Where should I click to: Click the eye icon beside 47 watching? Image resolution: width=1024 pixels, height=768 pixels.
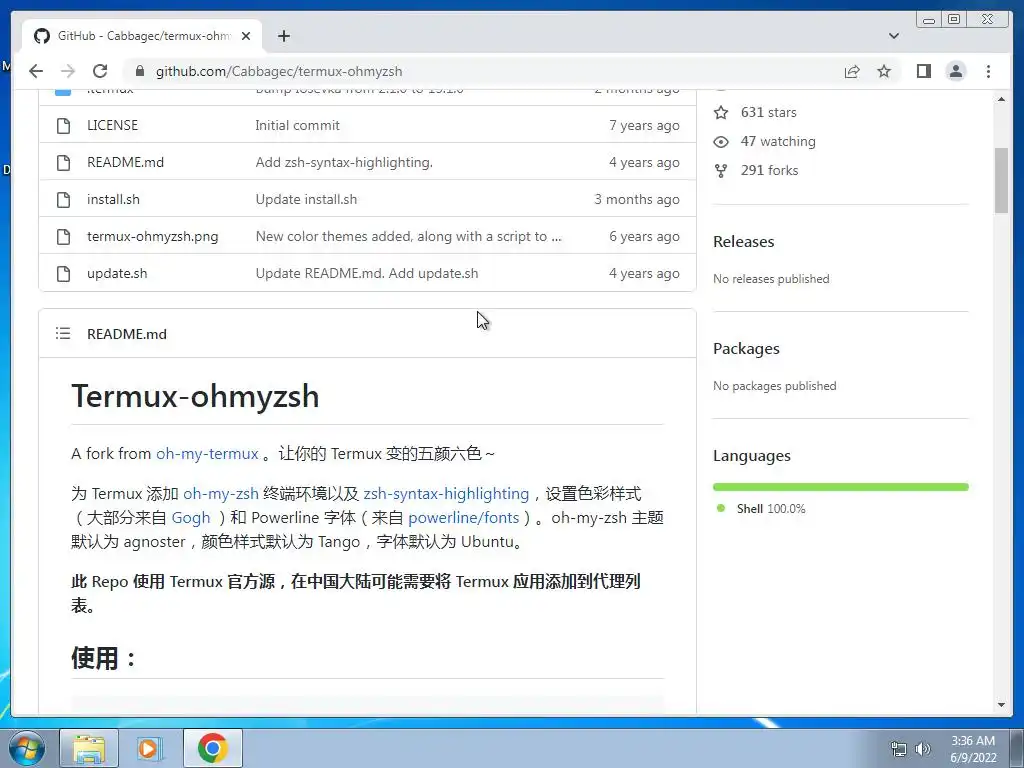click(721, 142)
